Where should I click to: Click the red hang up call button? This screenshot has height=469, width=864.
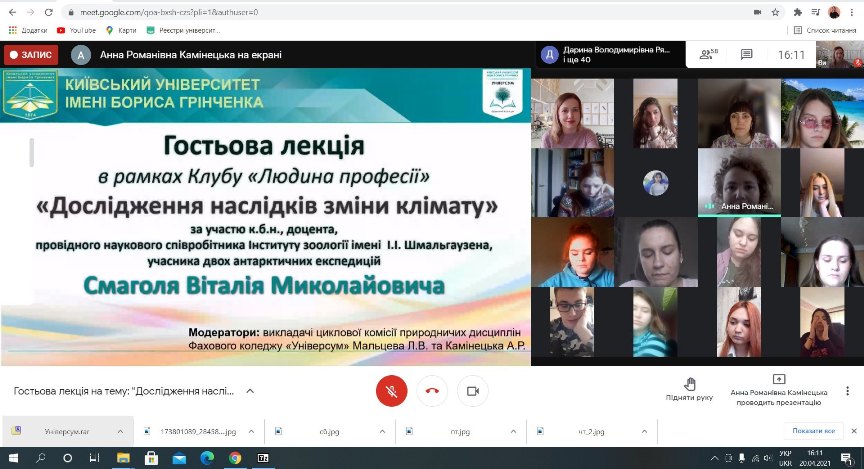(x=433, y=391)
